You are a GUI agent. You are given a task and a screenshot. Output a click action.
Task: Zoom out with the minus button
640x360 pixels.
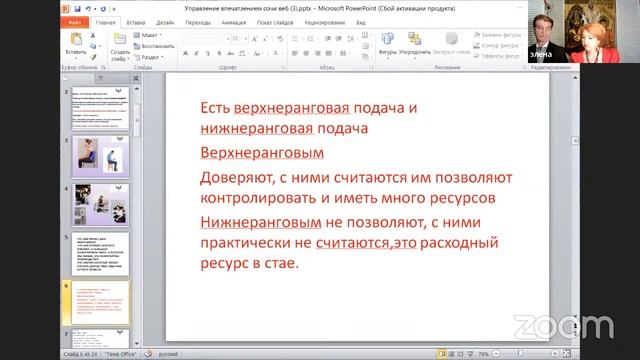[496, 353]
